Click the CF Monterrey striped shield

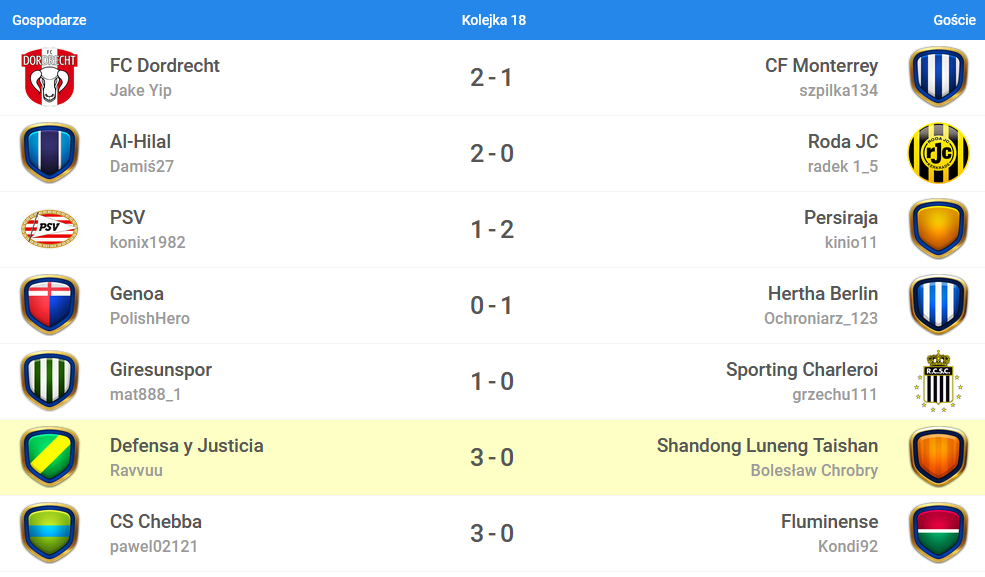[937, 77]
